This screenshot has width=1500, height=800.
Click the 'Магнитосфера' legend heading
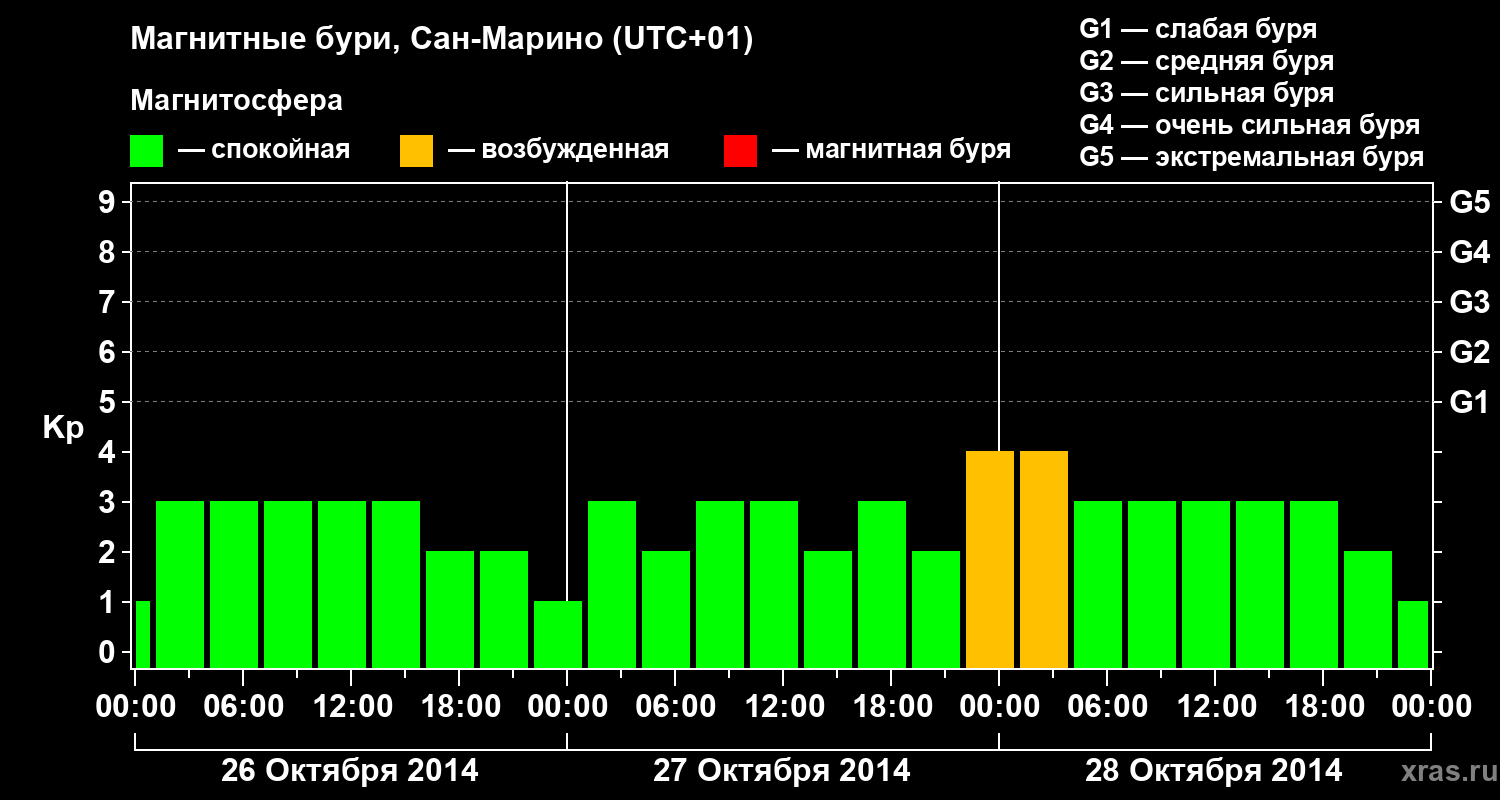click(x=237, y=101)
